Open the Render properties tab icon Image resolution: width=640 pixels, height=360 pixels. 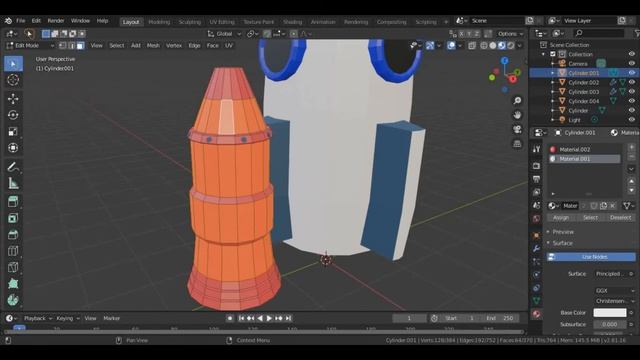coord(536,166)
